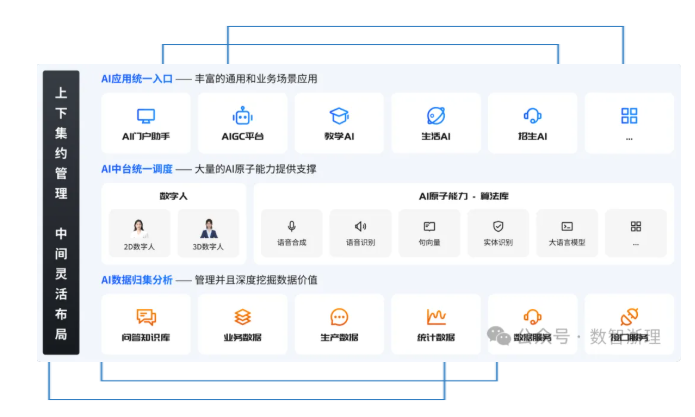Click the AI应用统一入口 heading
Screen dimensions: 695x417
(136, 79)
